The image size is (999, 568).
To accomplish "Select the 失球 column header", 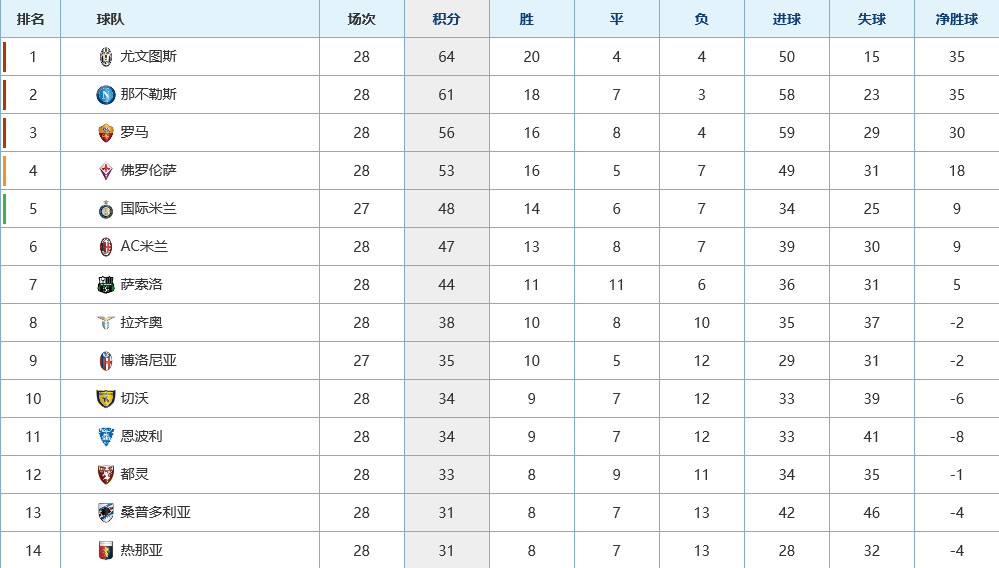I will (x=872, y=19).
